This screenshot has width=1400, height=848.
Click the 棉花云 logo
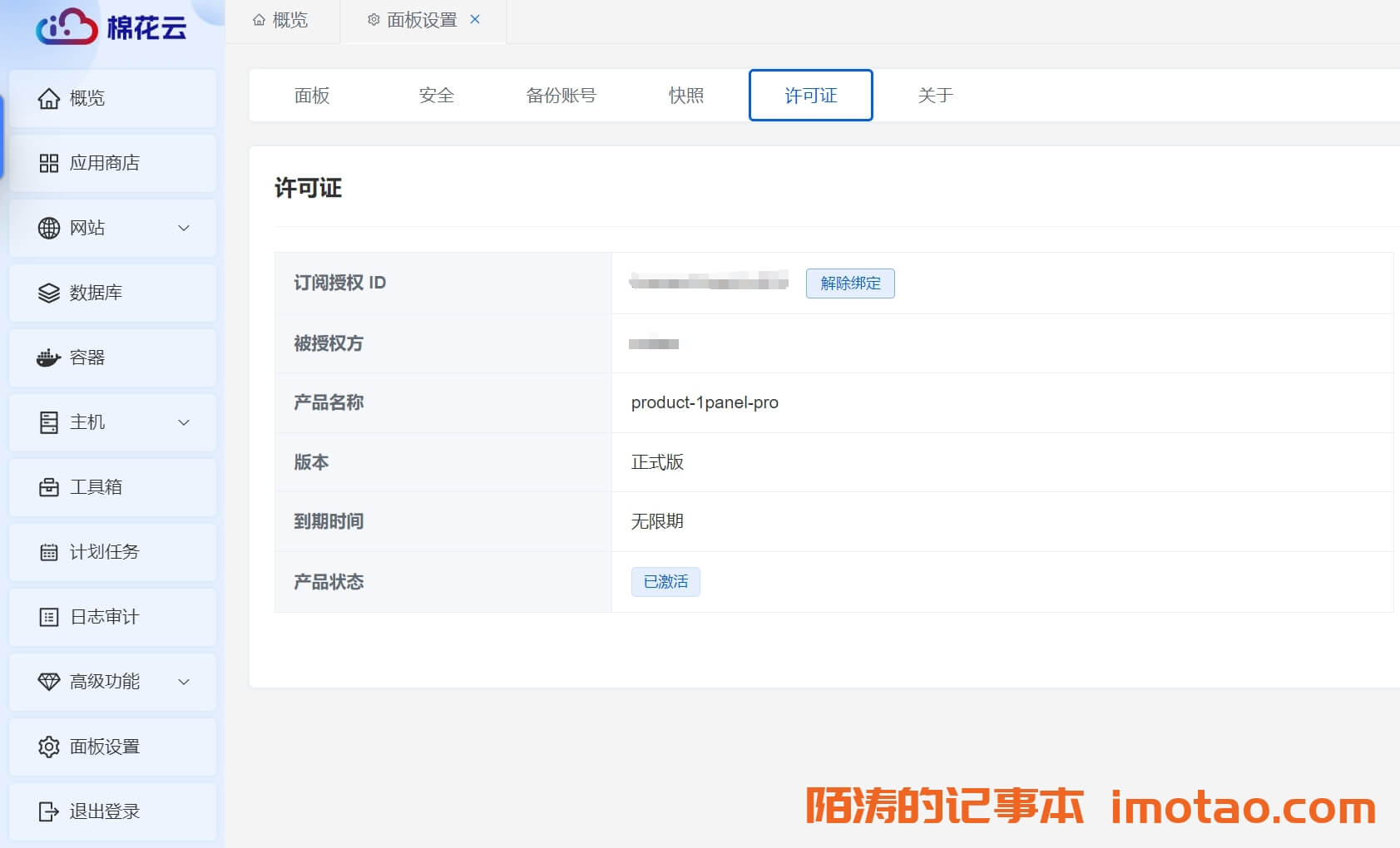[x=111, y=27]
